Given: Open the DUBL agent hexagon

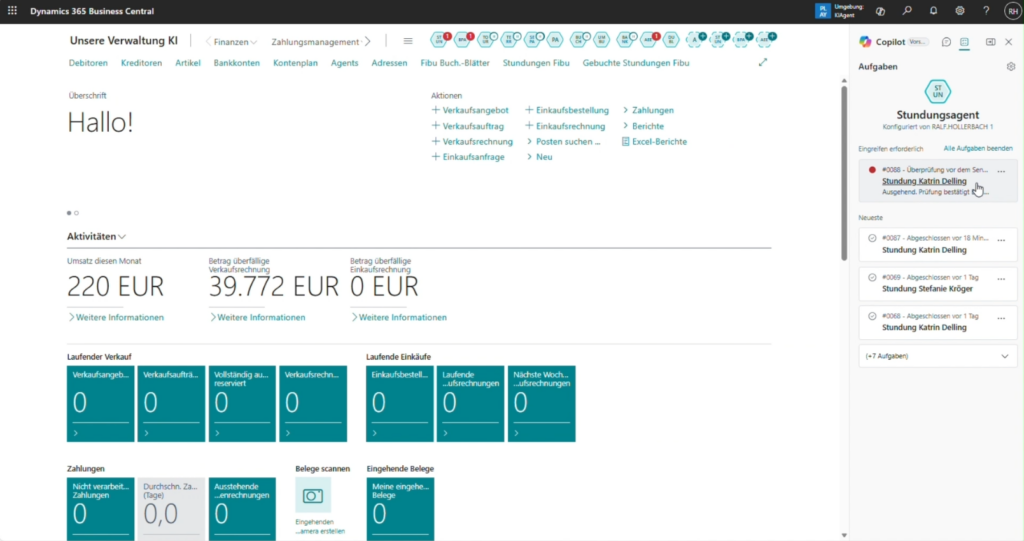Looking at the screenshot, I should pyautogui.click(x=671, y=40).
